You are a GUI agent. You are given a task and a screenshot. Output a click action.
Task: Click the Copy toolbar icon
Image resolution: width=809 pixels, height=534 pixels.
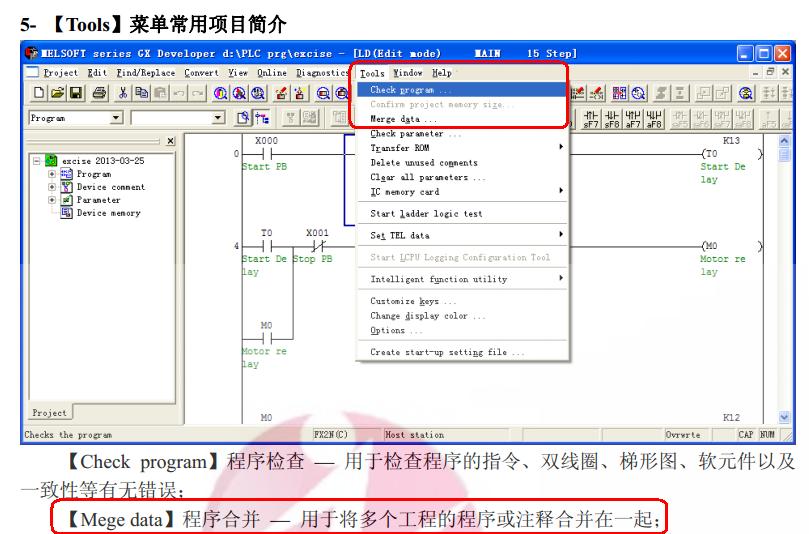(x=139, y=93)
